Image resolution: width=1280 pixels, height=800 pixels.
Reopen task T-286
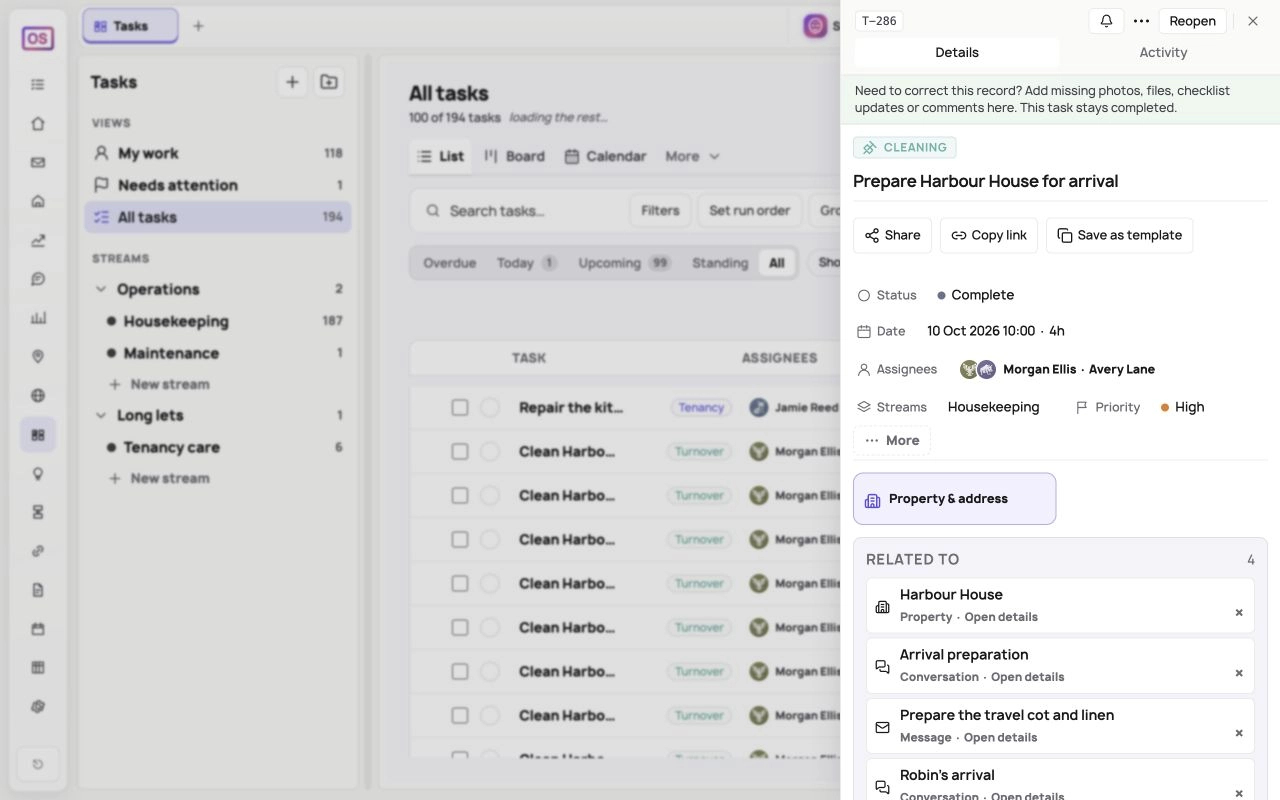pyautogui.click(x=1192, y=21)
